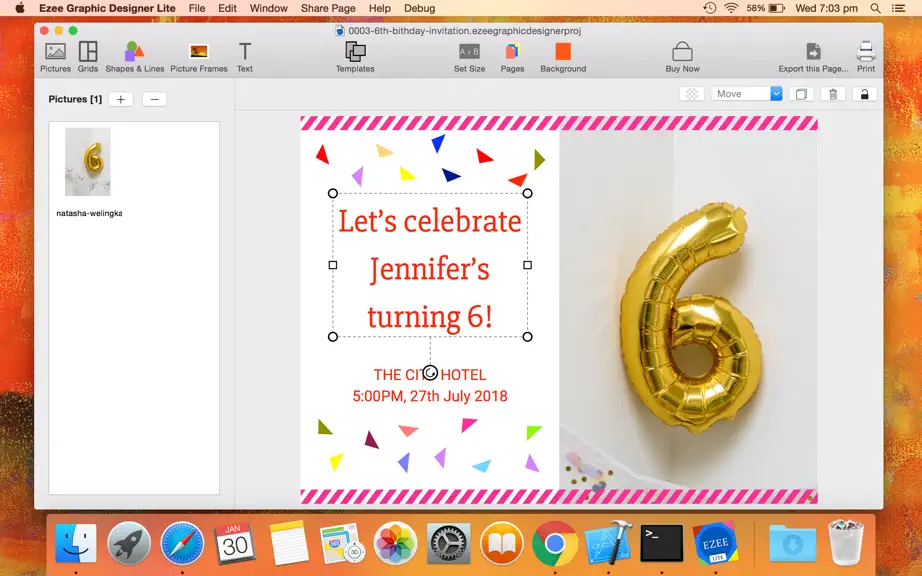922x576 pixels.
Task: Open Shapes & Lines tool
Action: click(135, 57)
